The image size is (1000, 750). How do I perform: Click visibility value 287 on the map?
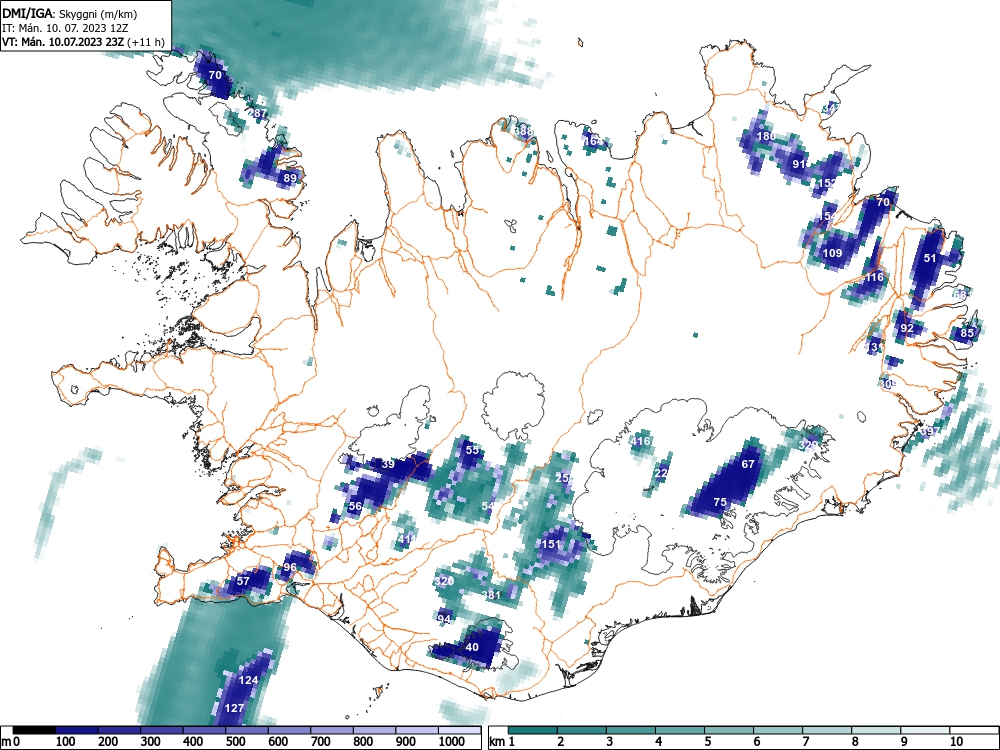(258, 114)
